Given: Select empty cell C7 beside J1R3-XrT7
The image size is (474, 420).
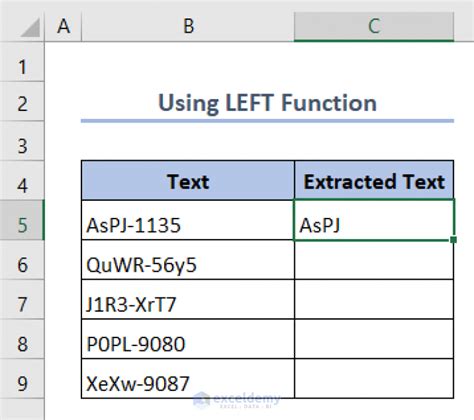Looking at the screenshot, I should click(x=374, y=299).
